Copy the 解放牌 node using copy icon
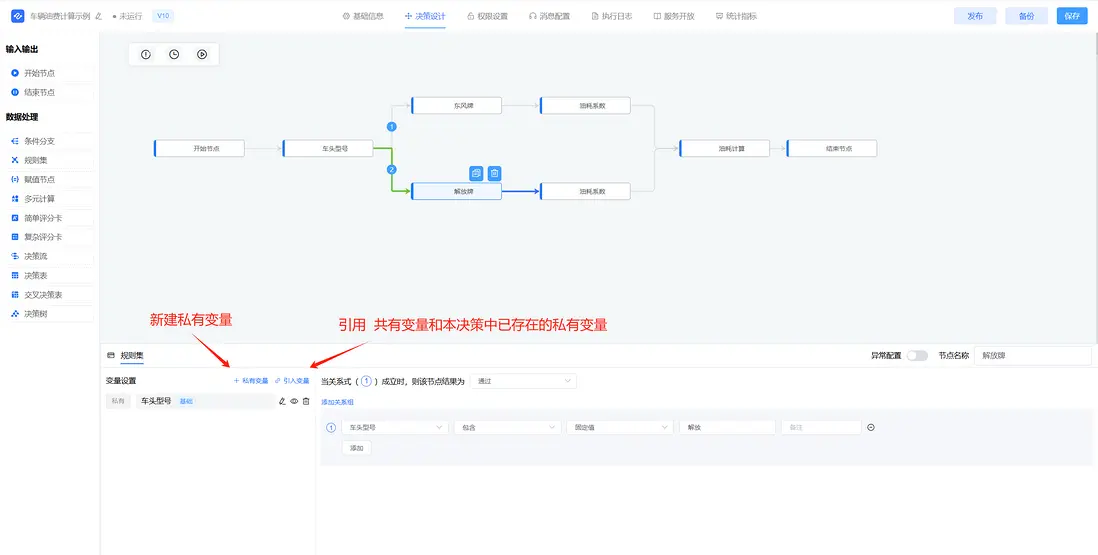Viewport: 1098px width, 555px height. pos(476,173)
